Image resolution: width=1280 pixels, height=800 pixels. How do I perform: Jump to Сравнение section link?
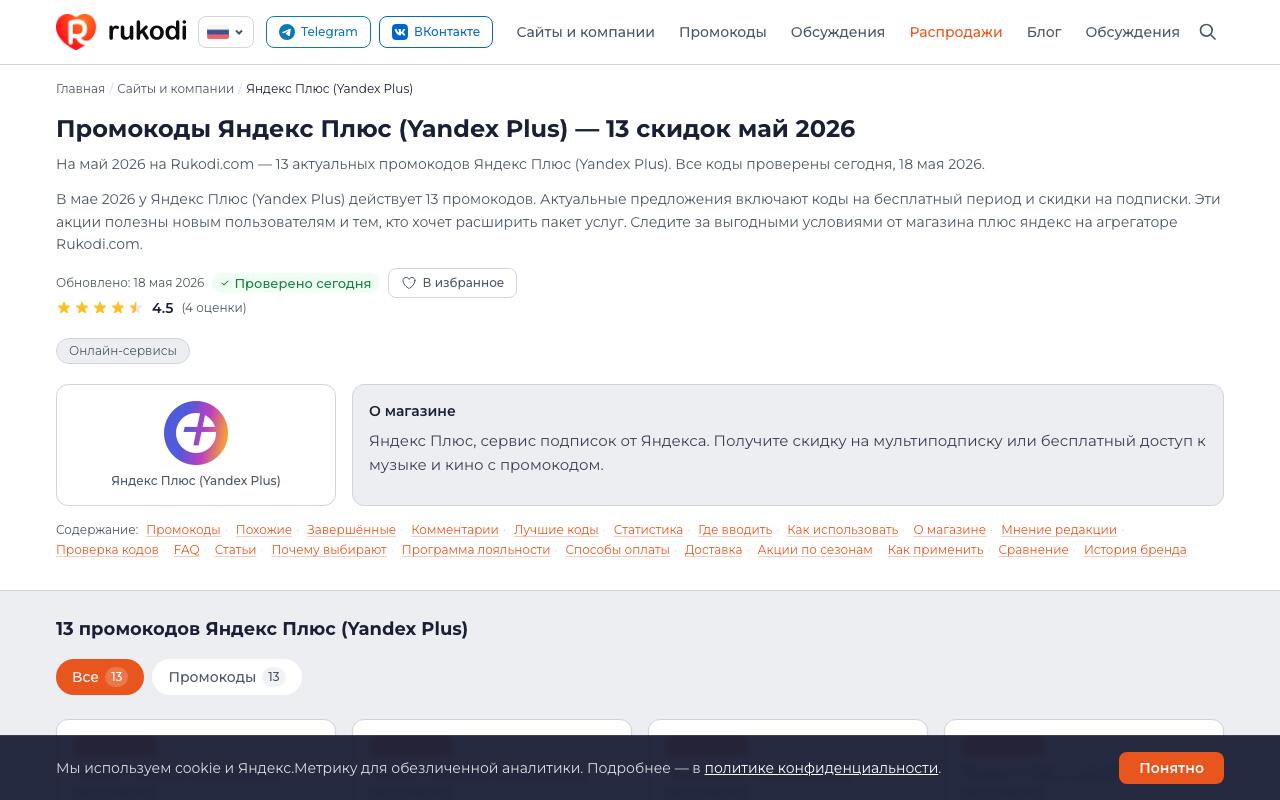(1033, 550)
